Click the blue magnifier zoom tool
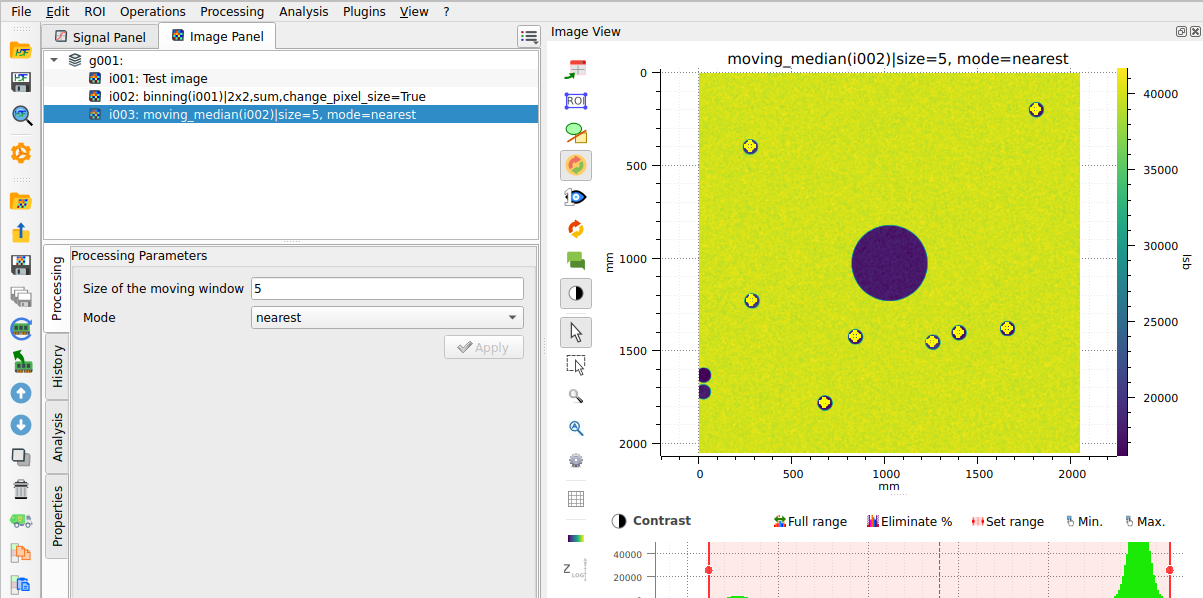 pyautogui.click(x=576, y=428)
